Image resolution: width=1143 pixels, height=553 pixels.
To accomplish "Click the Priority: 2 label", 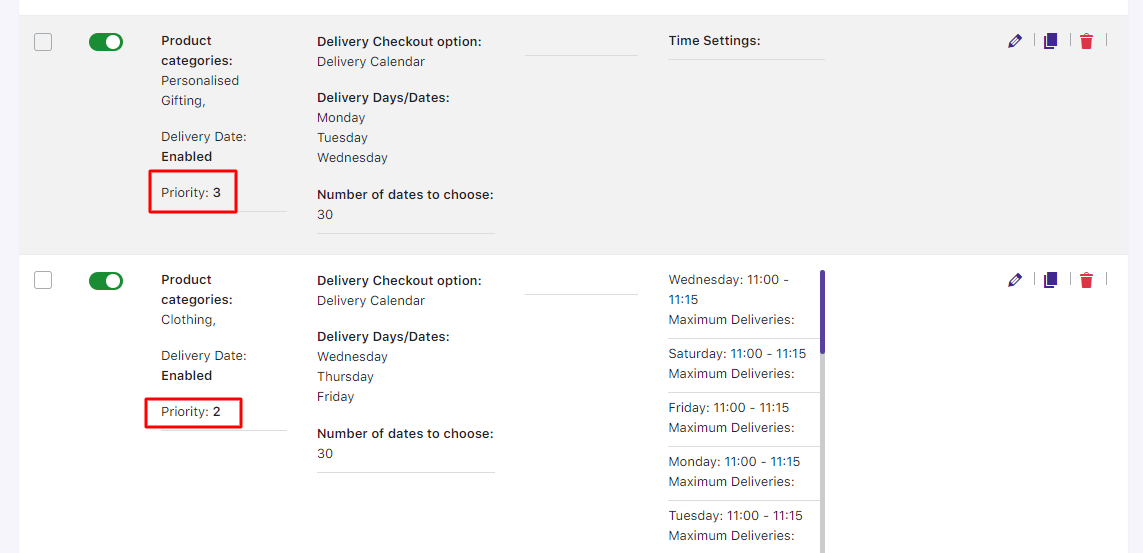I will (191, 412).
